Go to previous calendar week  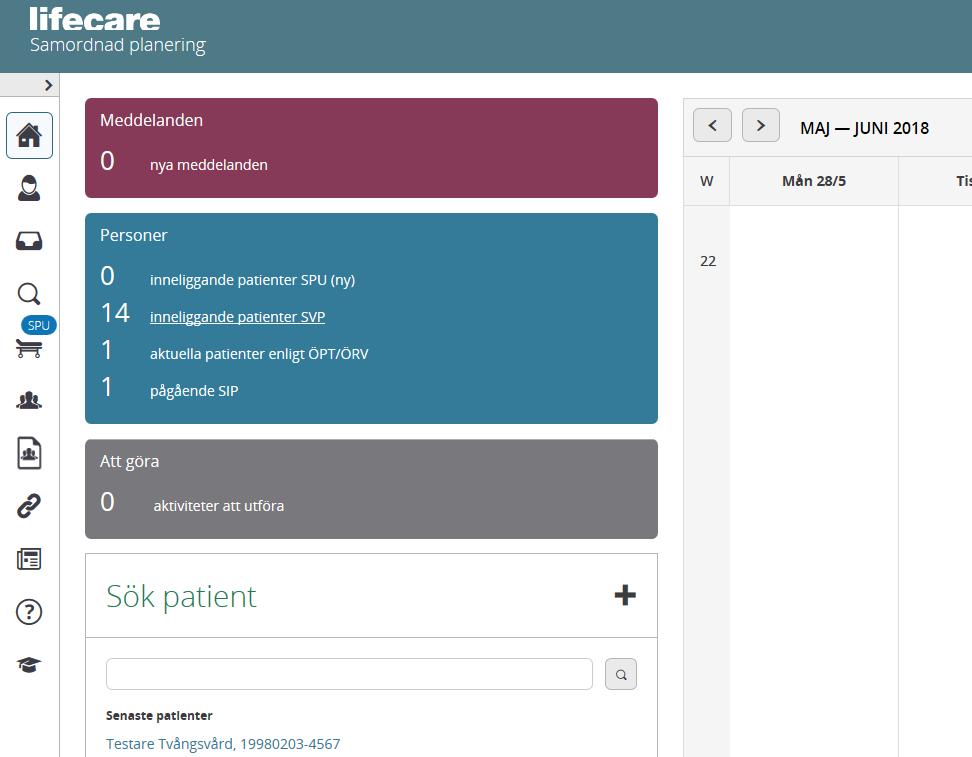(x=712, y=125)
